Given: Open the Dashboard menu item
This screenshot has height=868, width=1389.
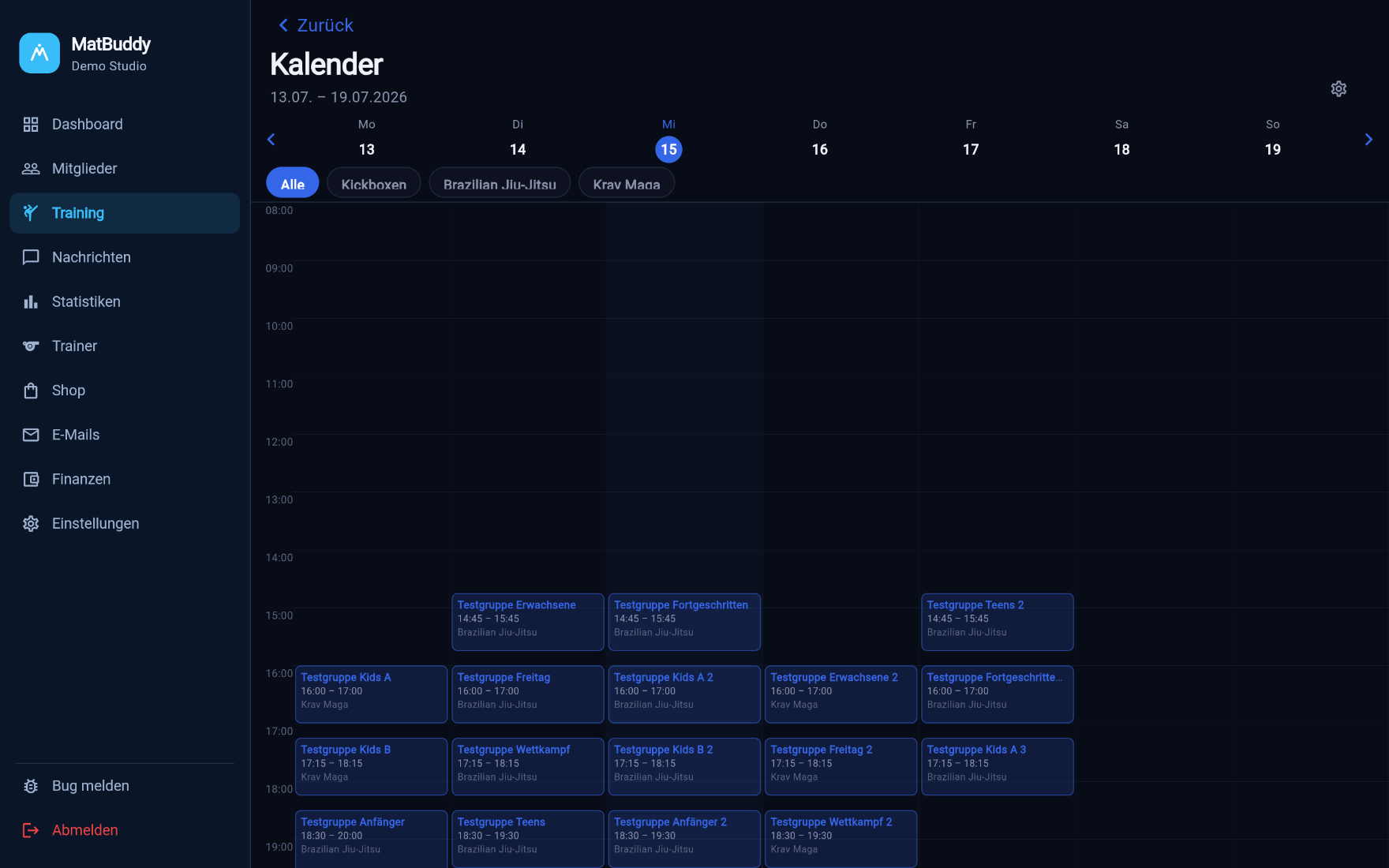Looking at the screenshot, I should coord(125,124).
